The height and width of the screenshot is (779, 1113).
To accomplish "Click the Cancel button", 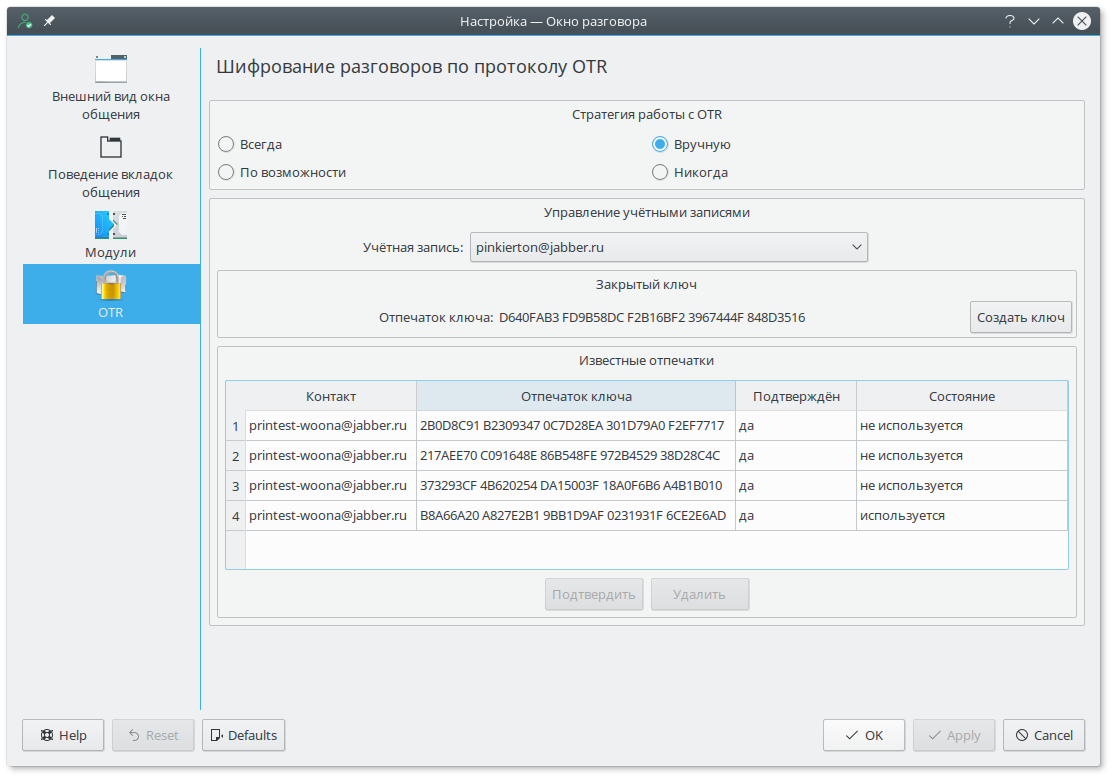I will coord(1044,735).
